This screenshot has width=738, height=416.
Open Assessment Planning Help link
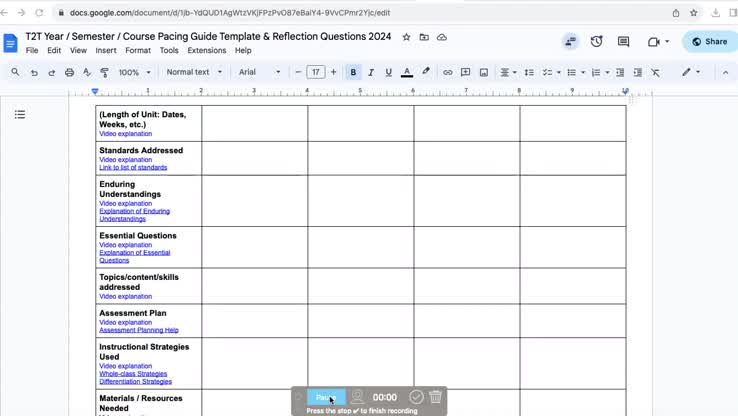139,330
